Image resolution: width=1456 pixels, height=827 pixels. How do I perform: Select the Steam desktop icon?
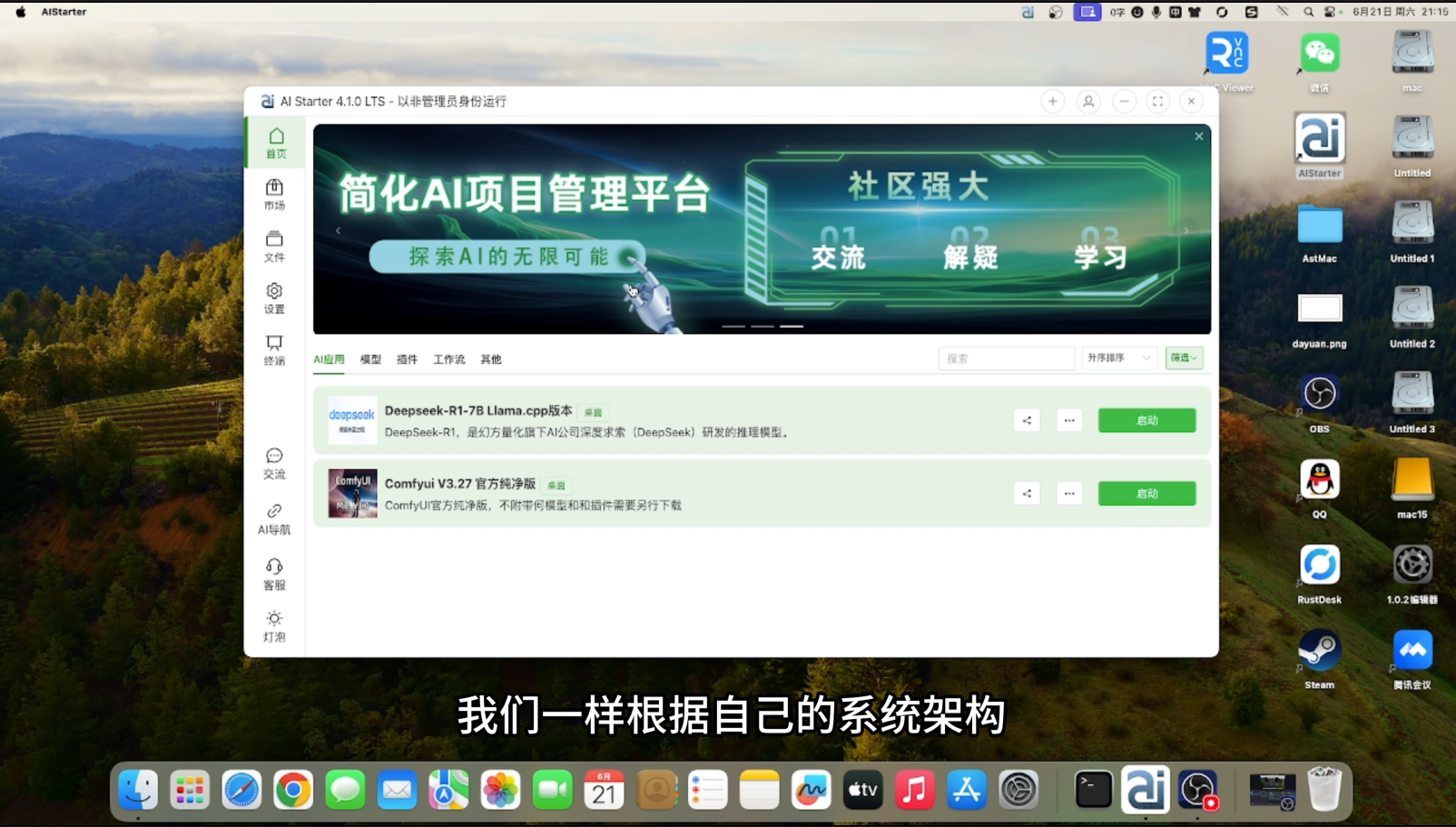[1319, 659]
